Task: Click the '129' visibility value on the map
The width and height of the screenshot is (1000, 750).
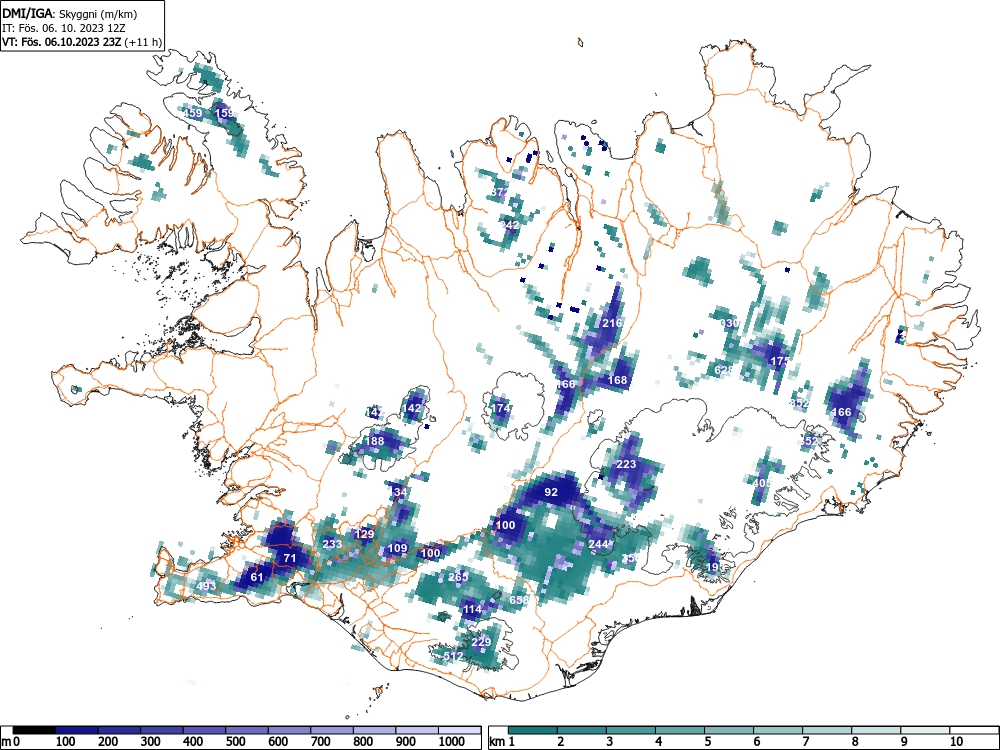Action: click(x=364, y=534)
